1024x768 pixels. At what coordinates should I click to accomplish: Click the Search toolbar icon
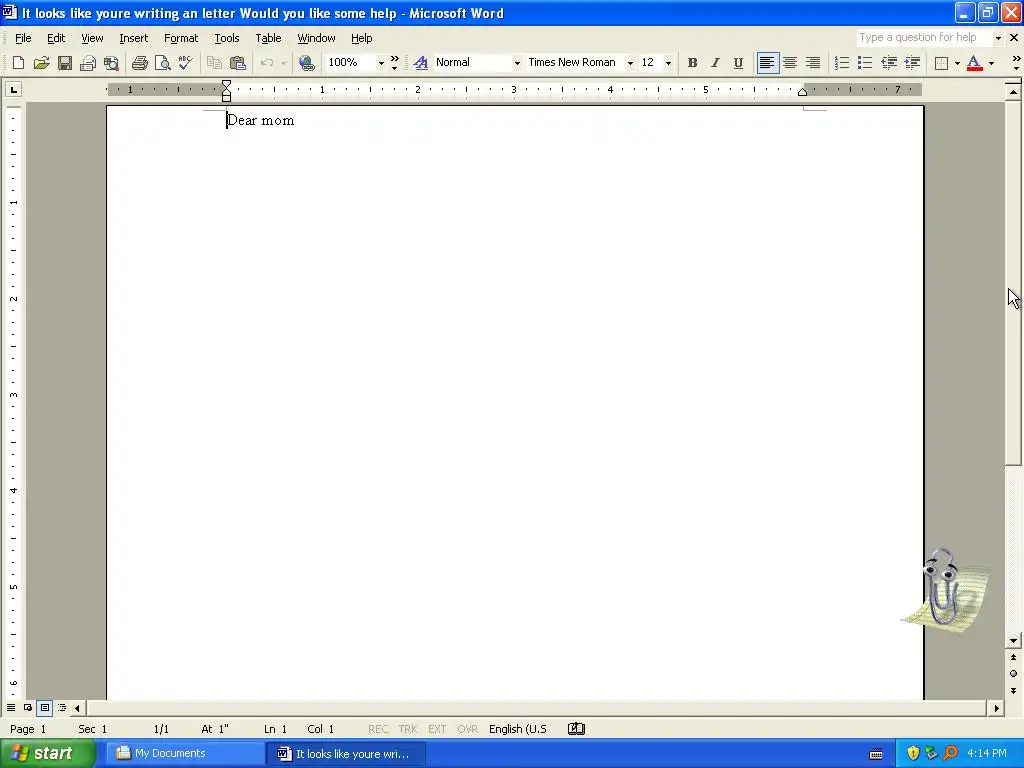[112, 63]
